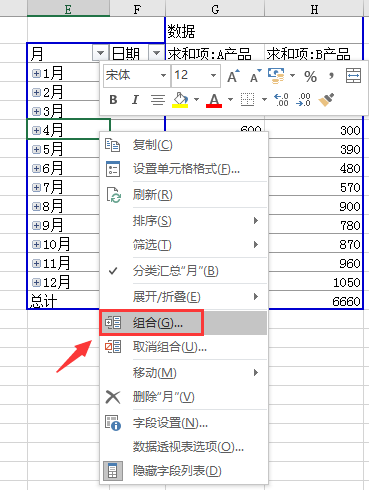Expand the 2月 row

pyautogui.click(x=36, y=92)
